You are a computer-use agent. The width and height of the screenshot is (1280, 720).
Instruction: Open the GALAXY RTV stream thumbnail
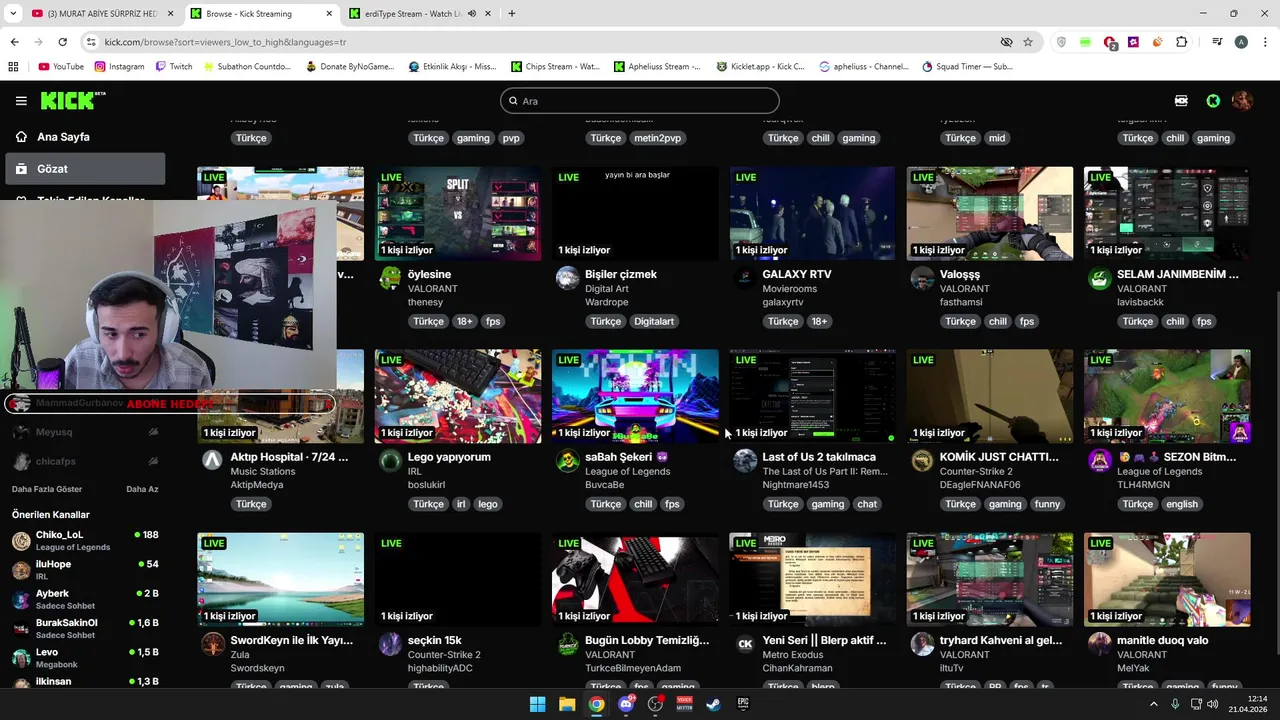pyautogui.click(x=812, y=213)
